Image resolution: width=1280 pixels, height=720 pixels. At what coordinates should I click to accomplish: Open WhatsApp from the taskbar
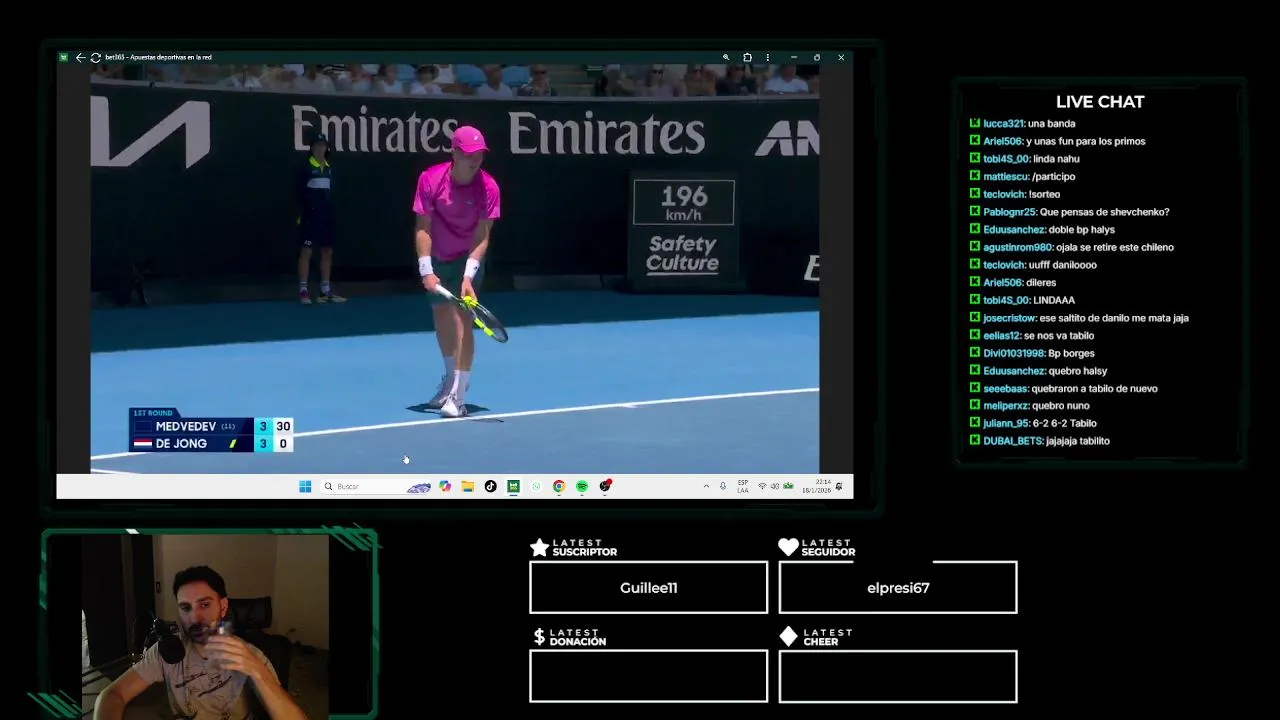(536, 487)
